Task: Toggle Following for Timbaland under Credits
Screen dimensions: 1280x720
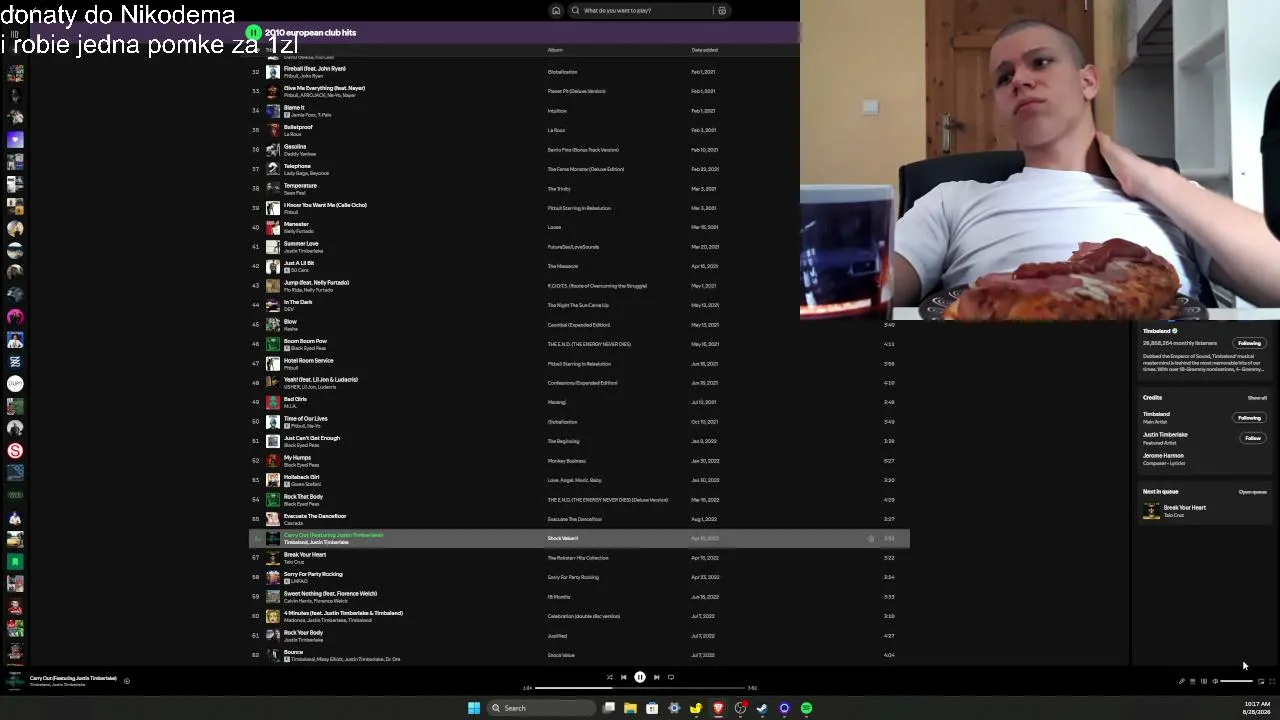Action: click(x=1249, y=418)
